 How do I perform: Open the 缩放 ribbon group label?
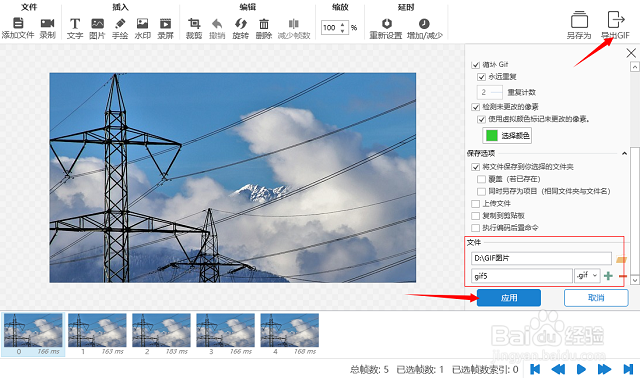340,7
